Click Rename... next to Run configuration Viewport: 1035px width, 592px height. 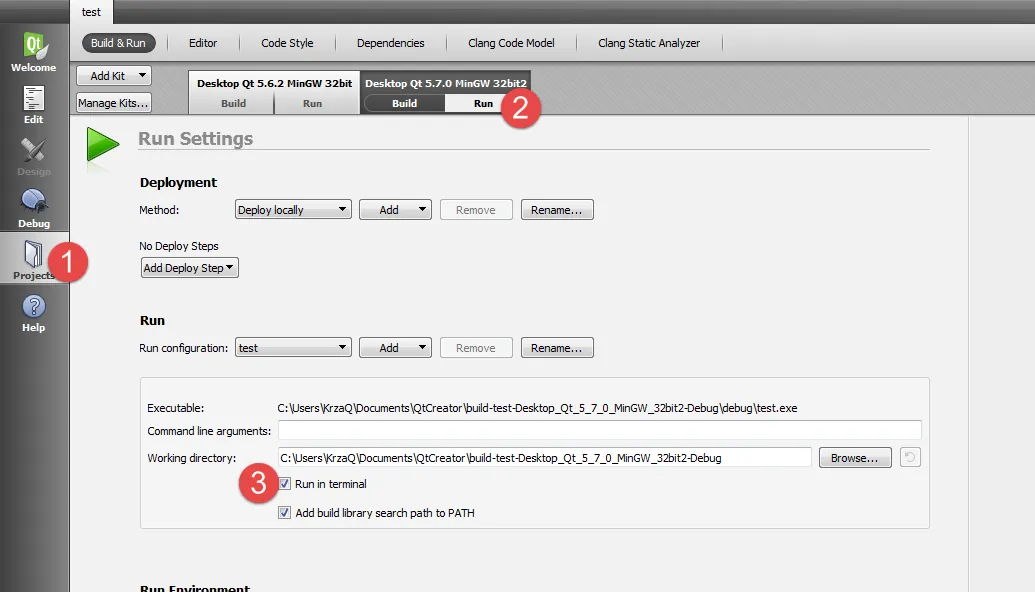coord(557,348)
